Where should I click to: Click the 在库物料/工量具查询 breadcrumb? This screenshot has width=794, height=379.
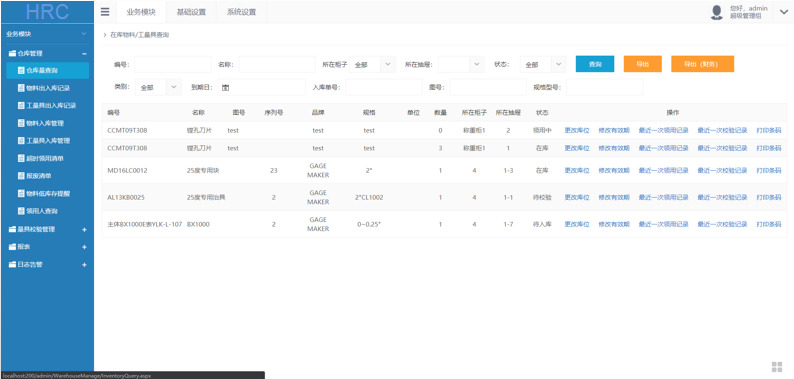point(140,35)
